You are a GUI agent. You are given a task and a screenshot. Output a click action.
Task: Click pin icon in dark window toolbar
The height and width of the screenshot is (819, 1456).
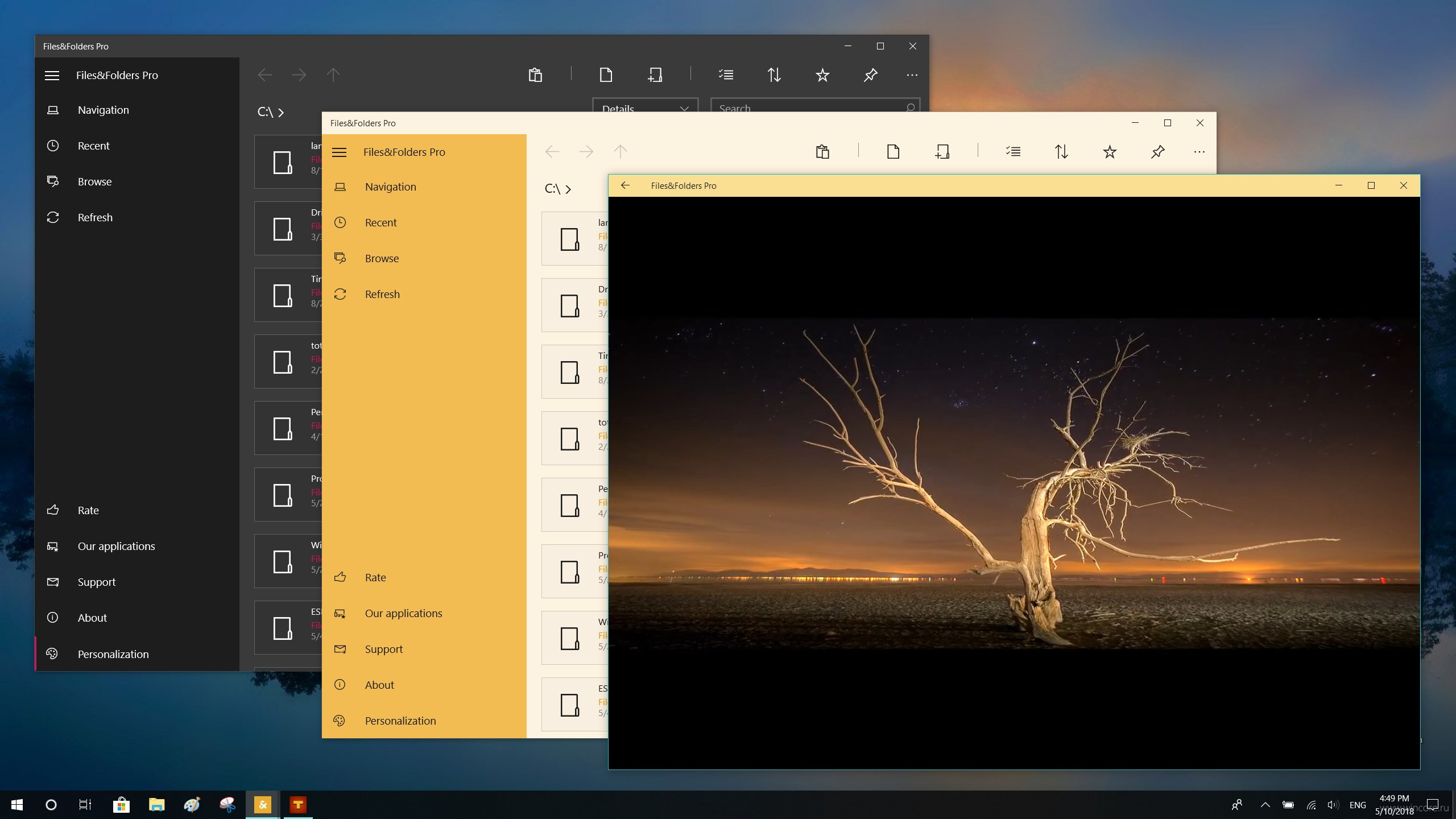[x=870, y=75]
